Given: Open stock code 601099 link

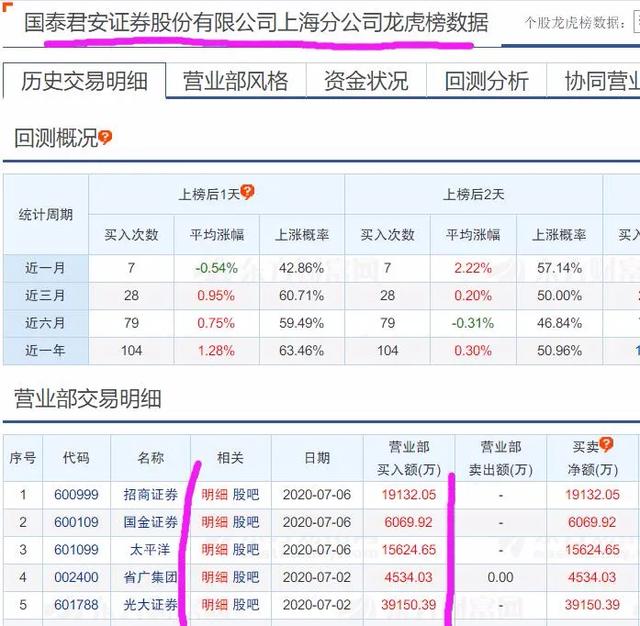Looking at the screenshot, I should tap(76, 550).
